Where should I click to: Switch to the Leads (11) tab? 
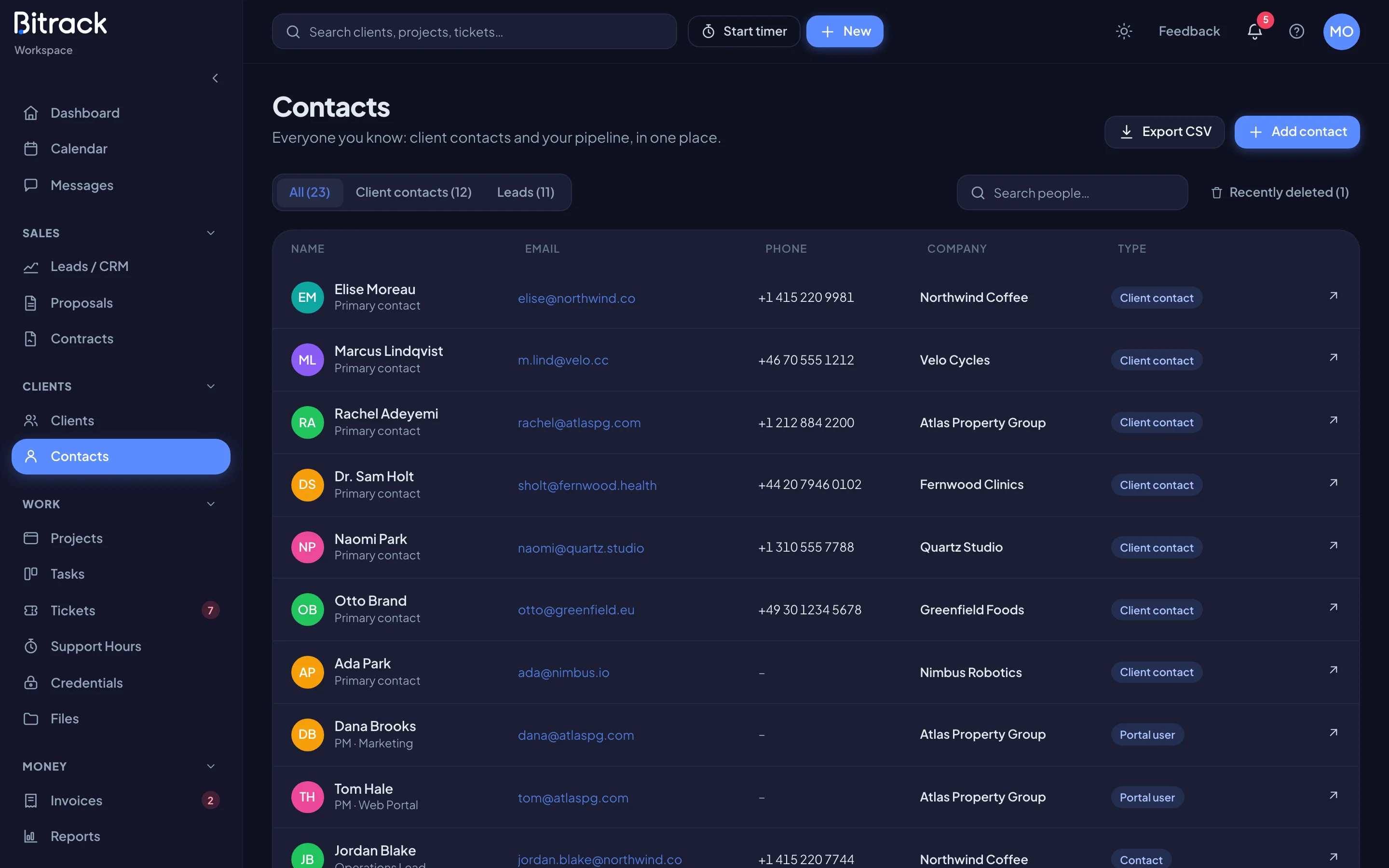click(525, 192)
